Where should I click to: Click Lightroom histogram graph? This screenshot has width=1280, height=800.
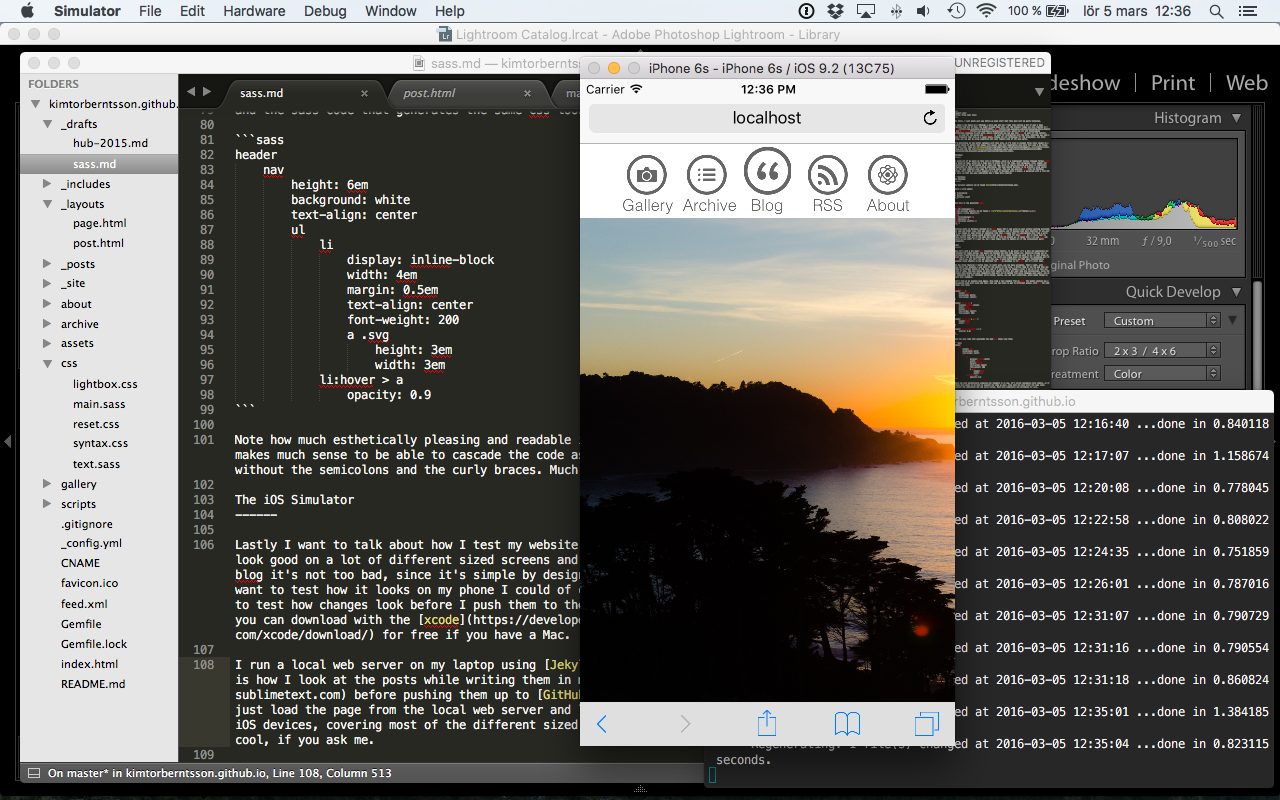pos(1143,185)
